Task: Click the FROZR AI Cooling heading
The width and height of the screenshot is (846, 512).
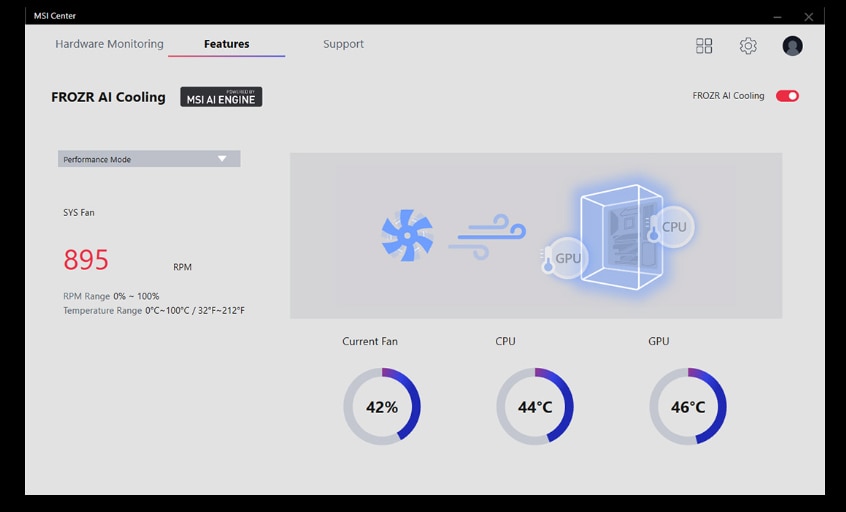Action: click(x=108, y=97)
